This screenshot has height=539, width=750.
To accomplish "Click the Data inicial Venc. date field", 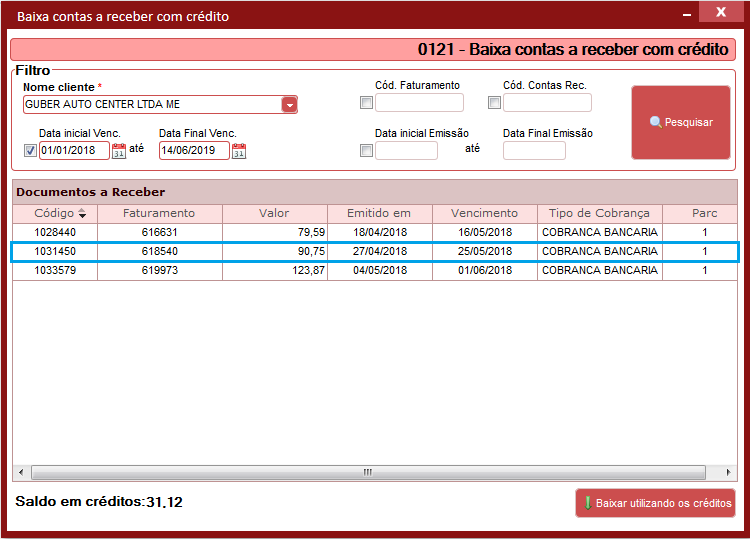I will 74,151.
